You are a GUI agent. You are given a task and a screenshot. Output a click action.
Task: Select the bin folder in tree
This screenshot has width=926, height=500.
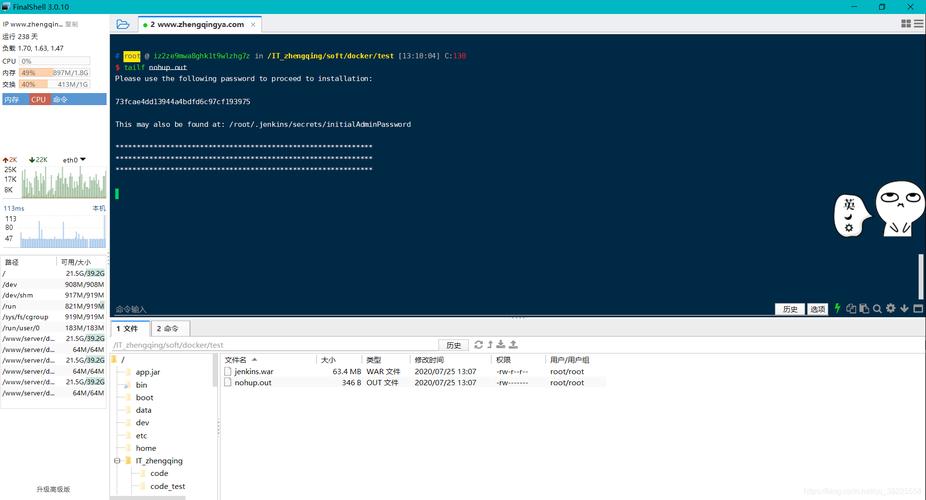(141, 385)
